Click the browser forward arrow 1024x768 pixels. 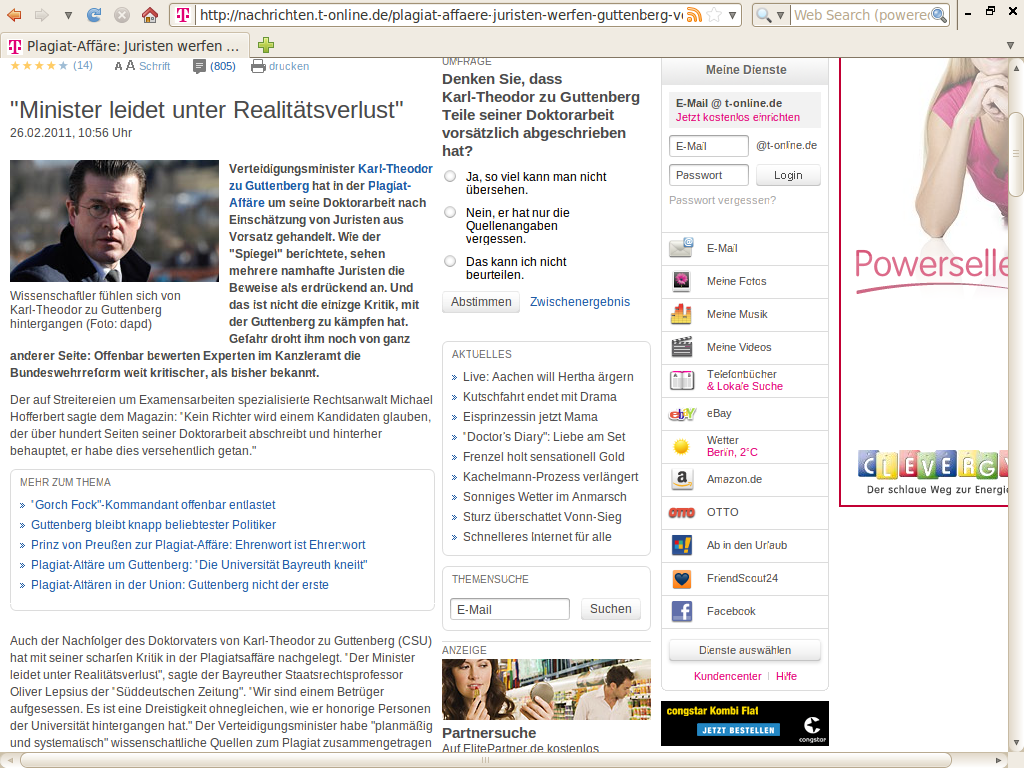pos(41,14)
